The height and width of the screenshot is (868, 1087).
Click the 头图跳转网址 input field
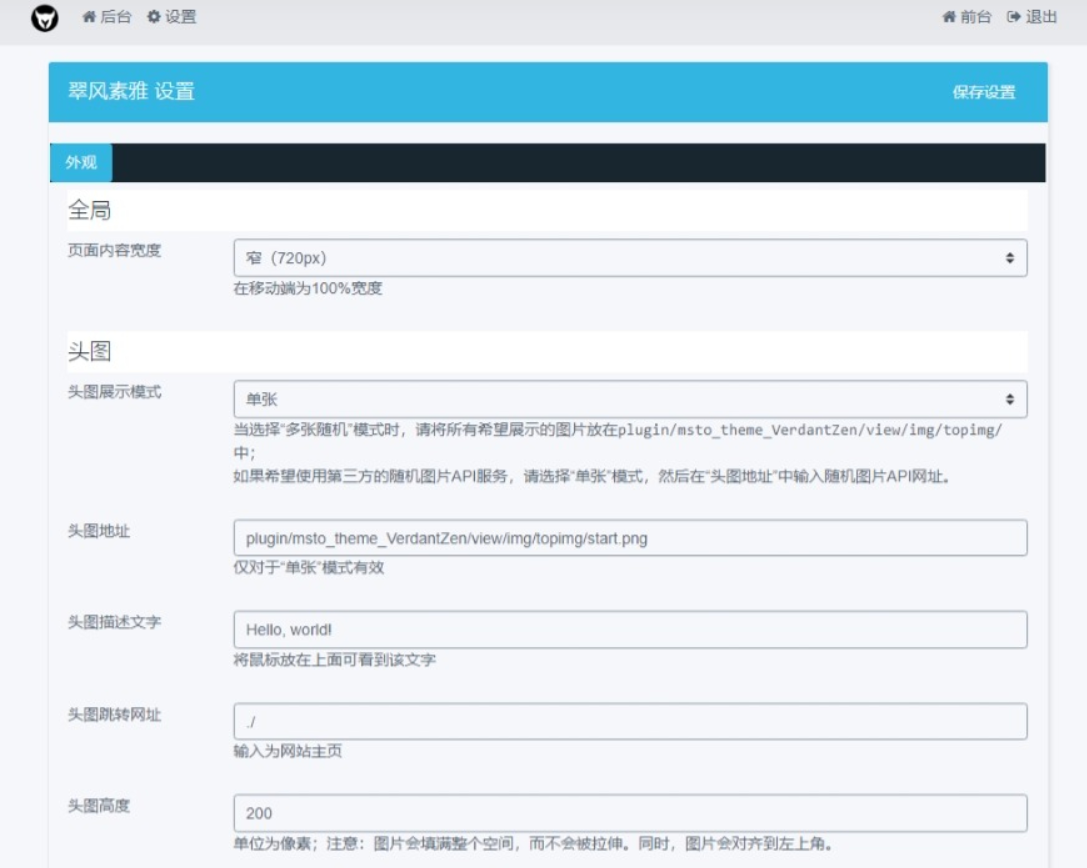pyautogui.click(x=629, y=720)
